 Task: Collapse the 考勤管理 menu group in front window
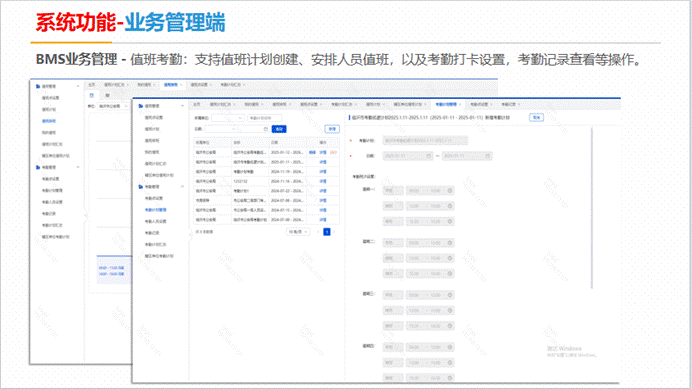tap(182, 187)
